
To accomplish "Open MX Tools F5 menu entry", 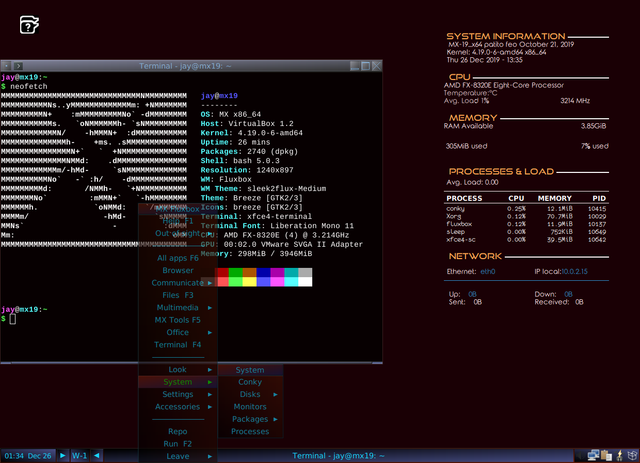I will tap(178, 320).
